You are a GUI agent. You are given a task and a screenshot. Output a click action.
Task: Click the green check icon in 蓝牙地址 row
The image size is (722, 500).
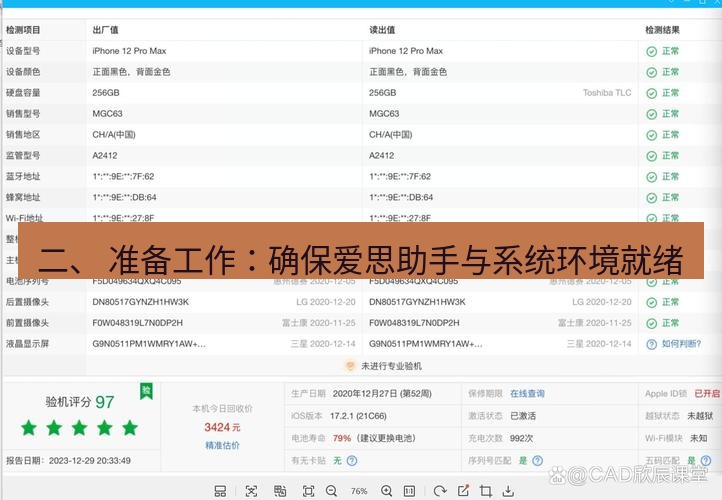pyautogui.click(x=652, y=177)
